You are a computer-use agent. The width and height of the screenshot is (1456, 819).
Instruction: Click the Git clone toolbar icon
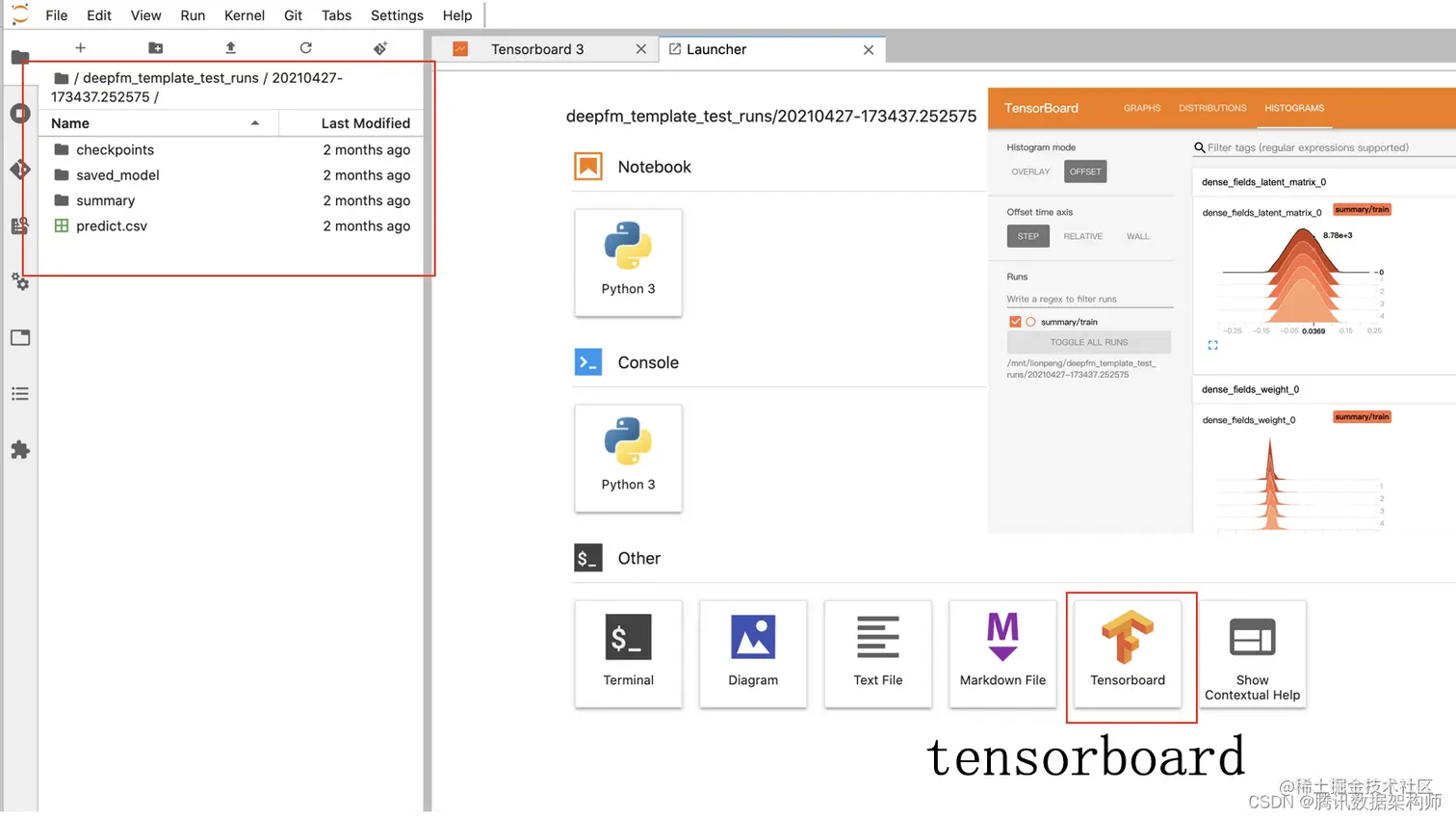tap(380, 47)
